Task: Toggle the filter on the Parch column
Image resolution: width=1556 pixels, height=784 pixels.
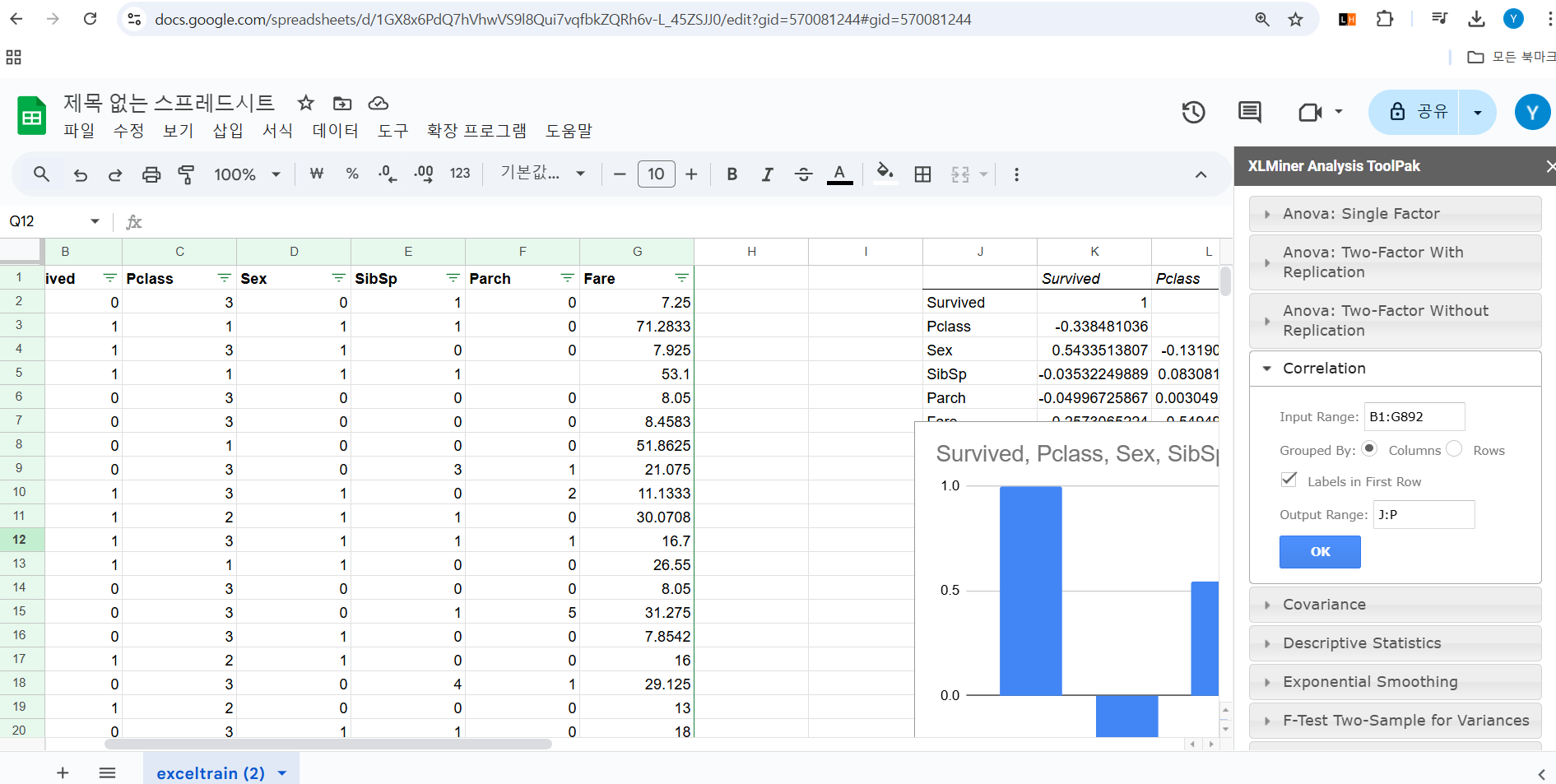Action: (567, 278)
